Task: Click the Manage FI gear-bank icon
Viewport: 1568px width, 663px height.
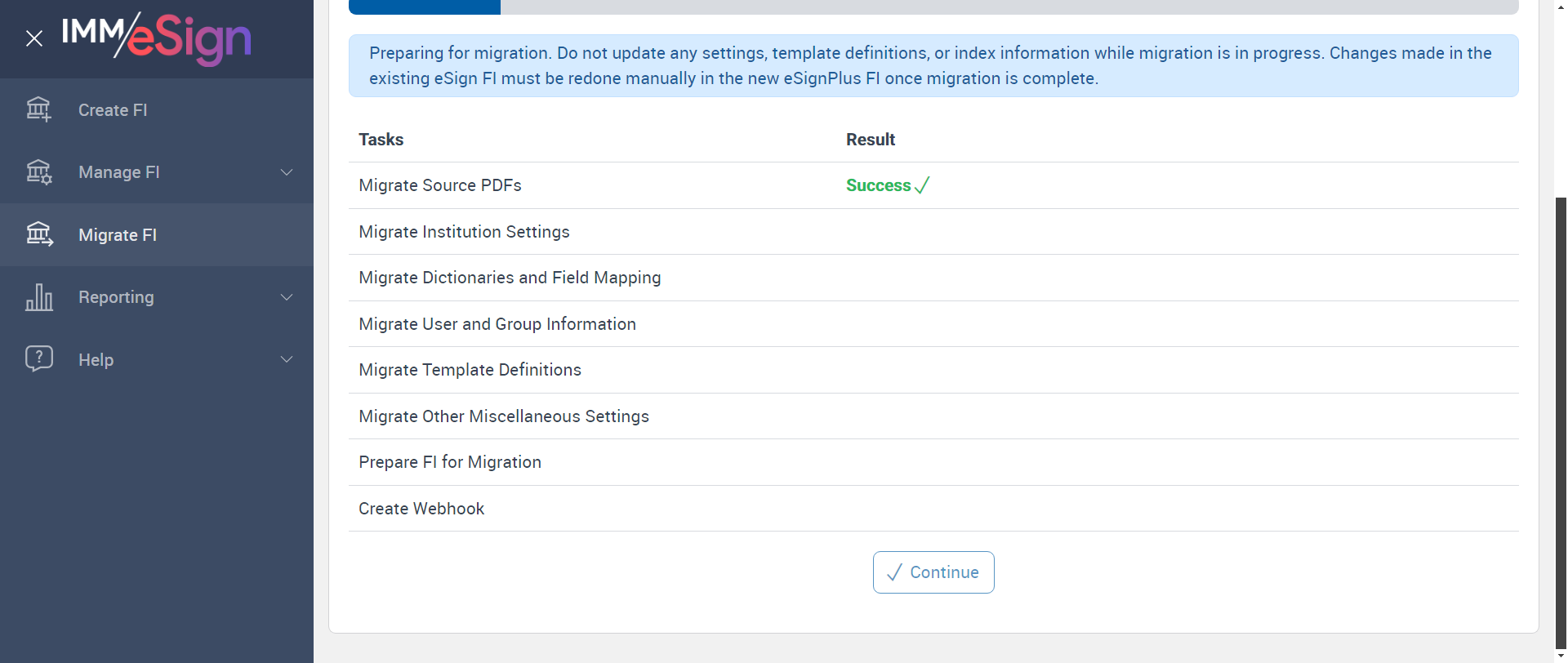Action: coord(38,172)
